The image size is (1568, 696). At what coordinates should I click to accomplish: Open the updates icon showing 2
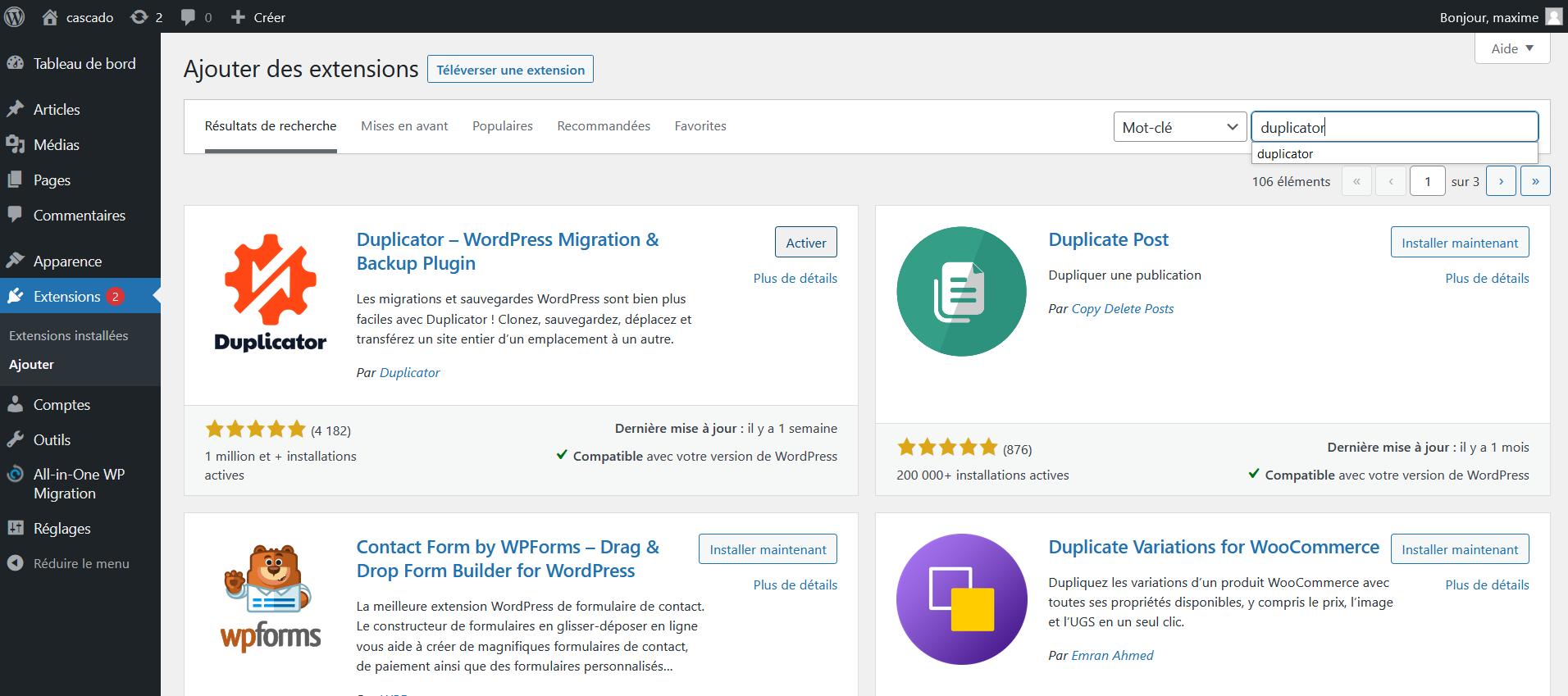(x=139, y=16)
